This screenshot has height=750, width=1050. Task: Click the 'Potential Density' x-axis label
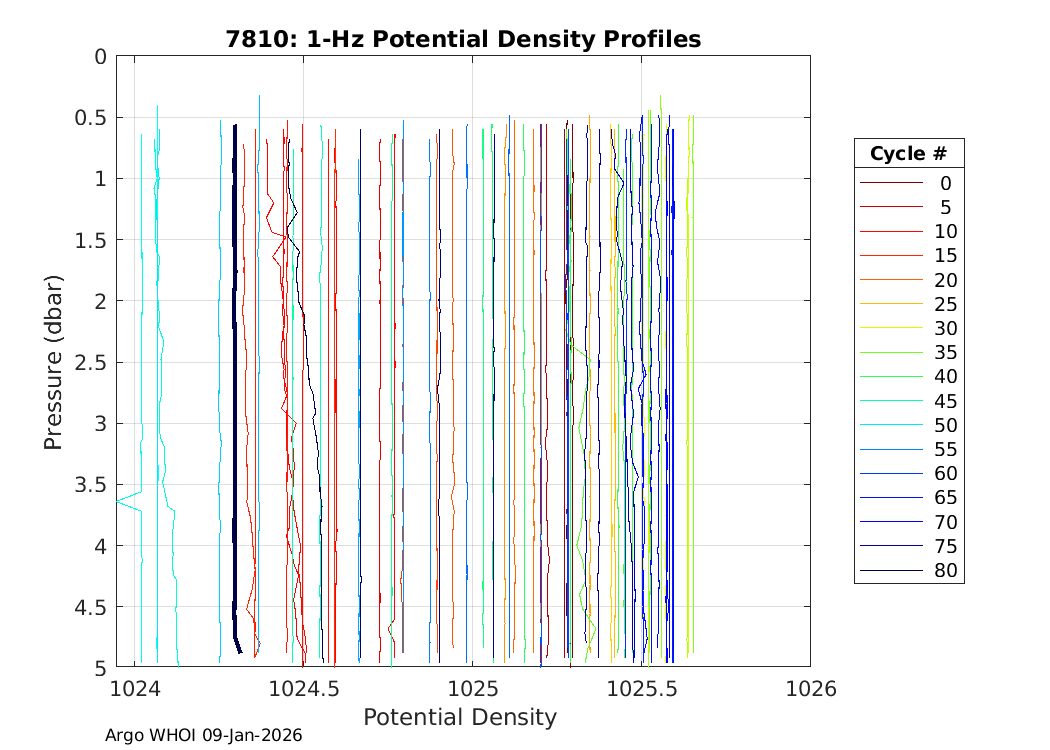pos(459,717)
